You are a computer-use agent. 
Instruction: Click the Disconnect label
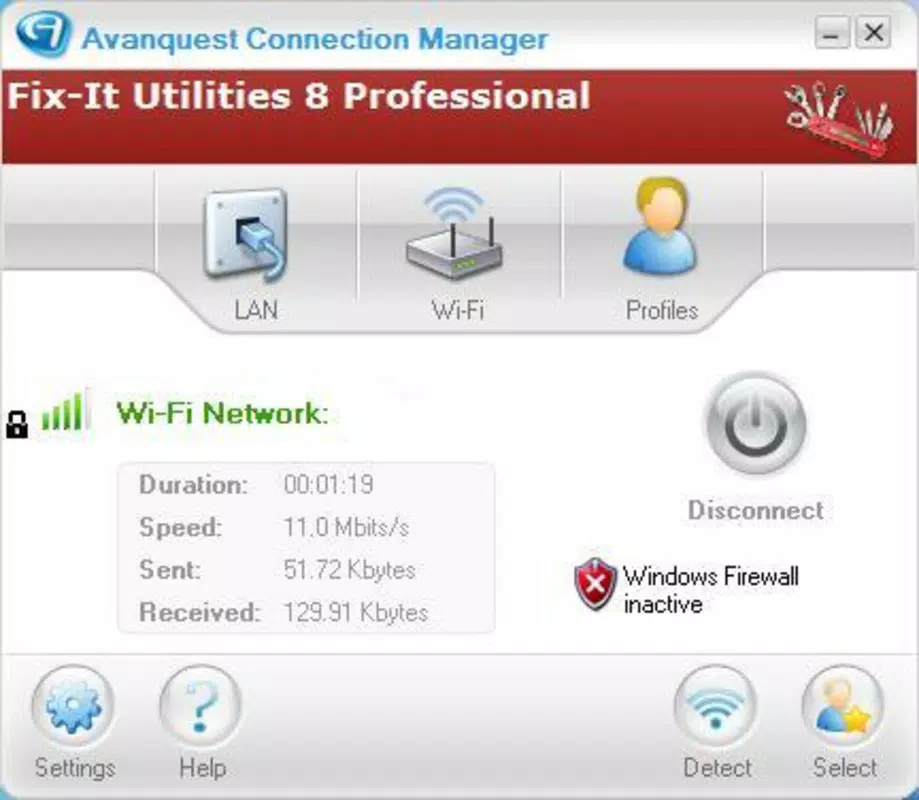coord(756,510)
